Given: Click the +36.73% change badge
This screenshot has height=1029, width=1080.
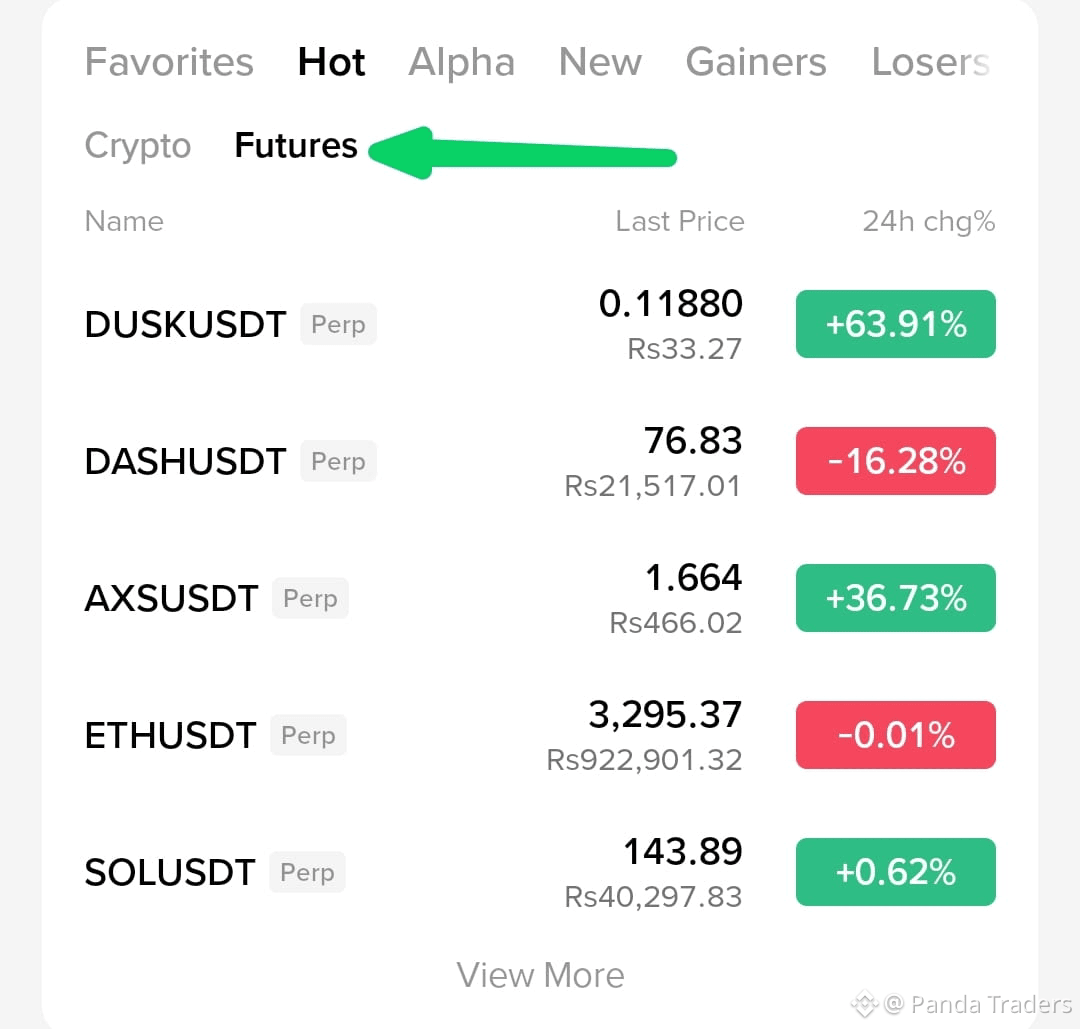Looking at the screenshot, I should pyautogui.click(x=895, y=598).
